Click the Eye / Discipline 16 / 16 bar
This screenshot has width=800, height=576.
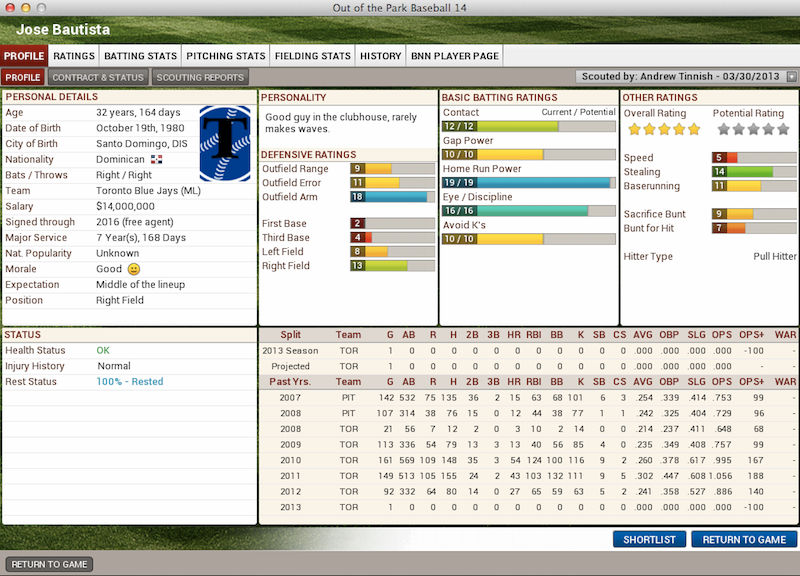[529, 211]
